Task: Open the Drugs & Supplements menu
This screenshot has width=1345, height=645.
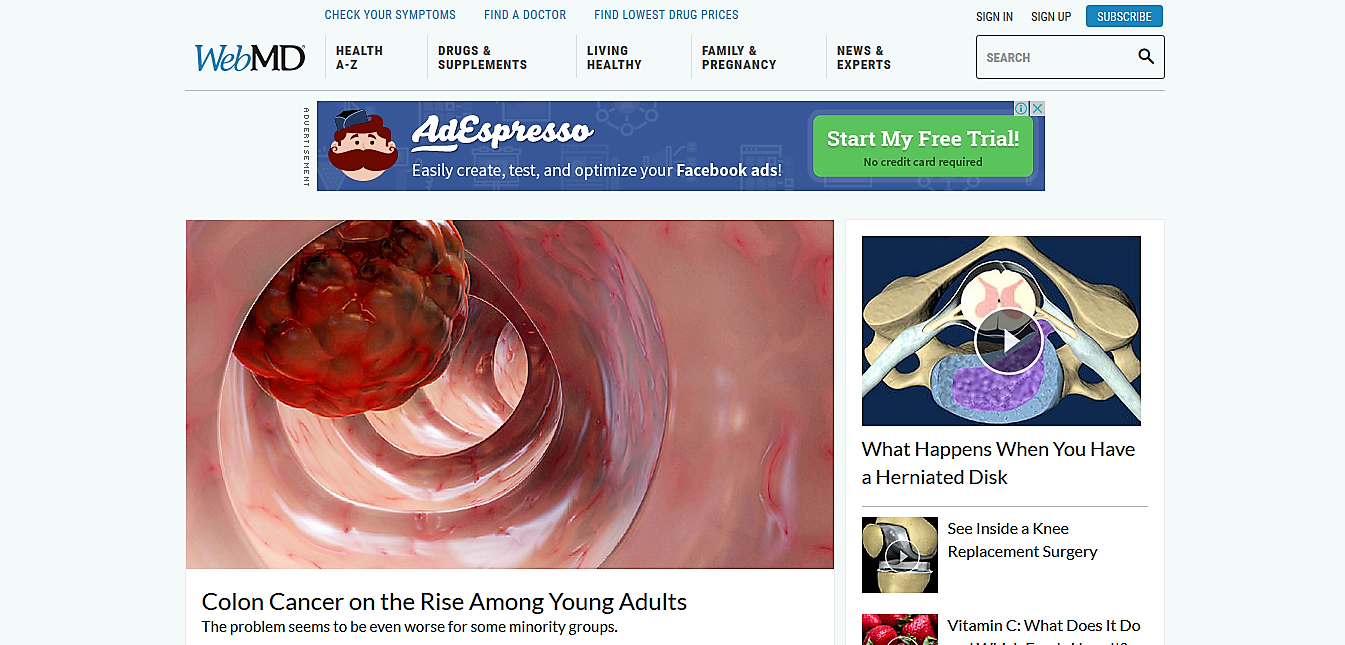Action: (x=482, y=57)
